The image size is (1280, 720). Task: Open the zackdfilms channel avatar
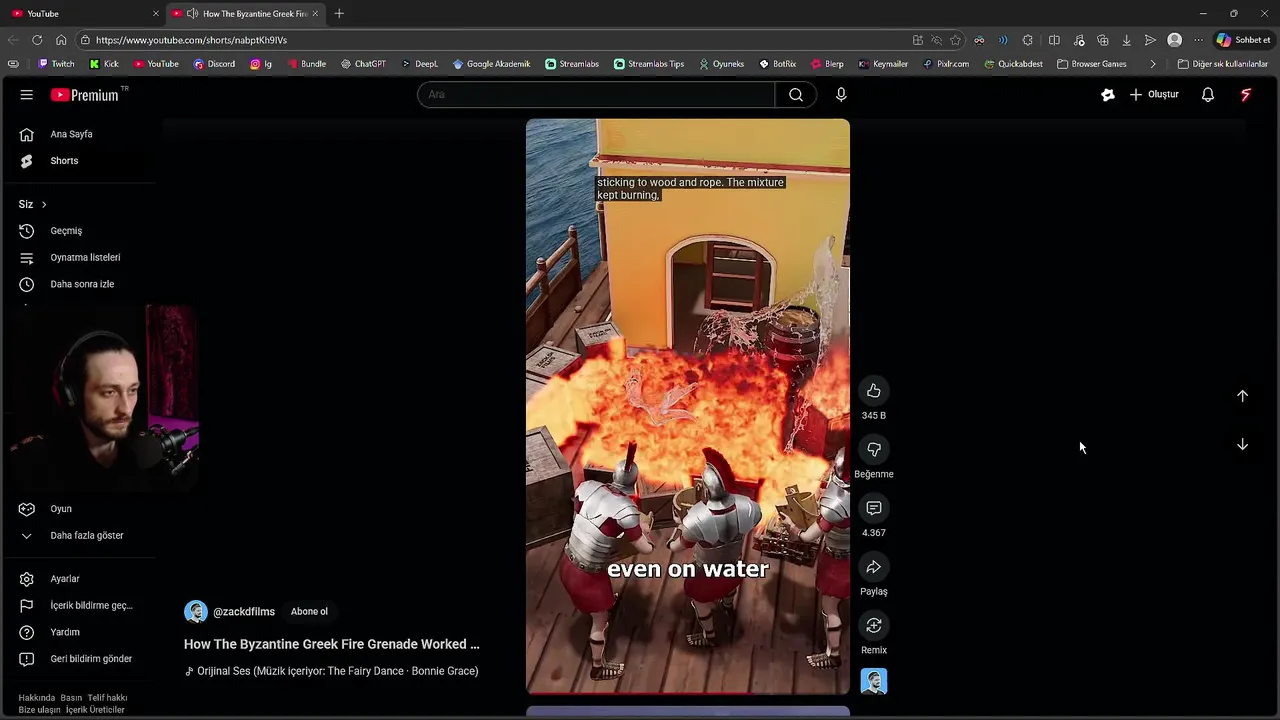point(196,612)
